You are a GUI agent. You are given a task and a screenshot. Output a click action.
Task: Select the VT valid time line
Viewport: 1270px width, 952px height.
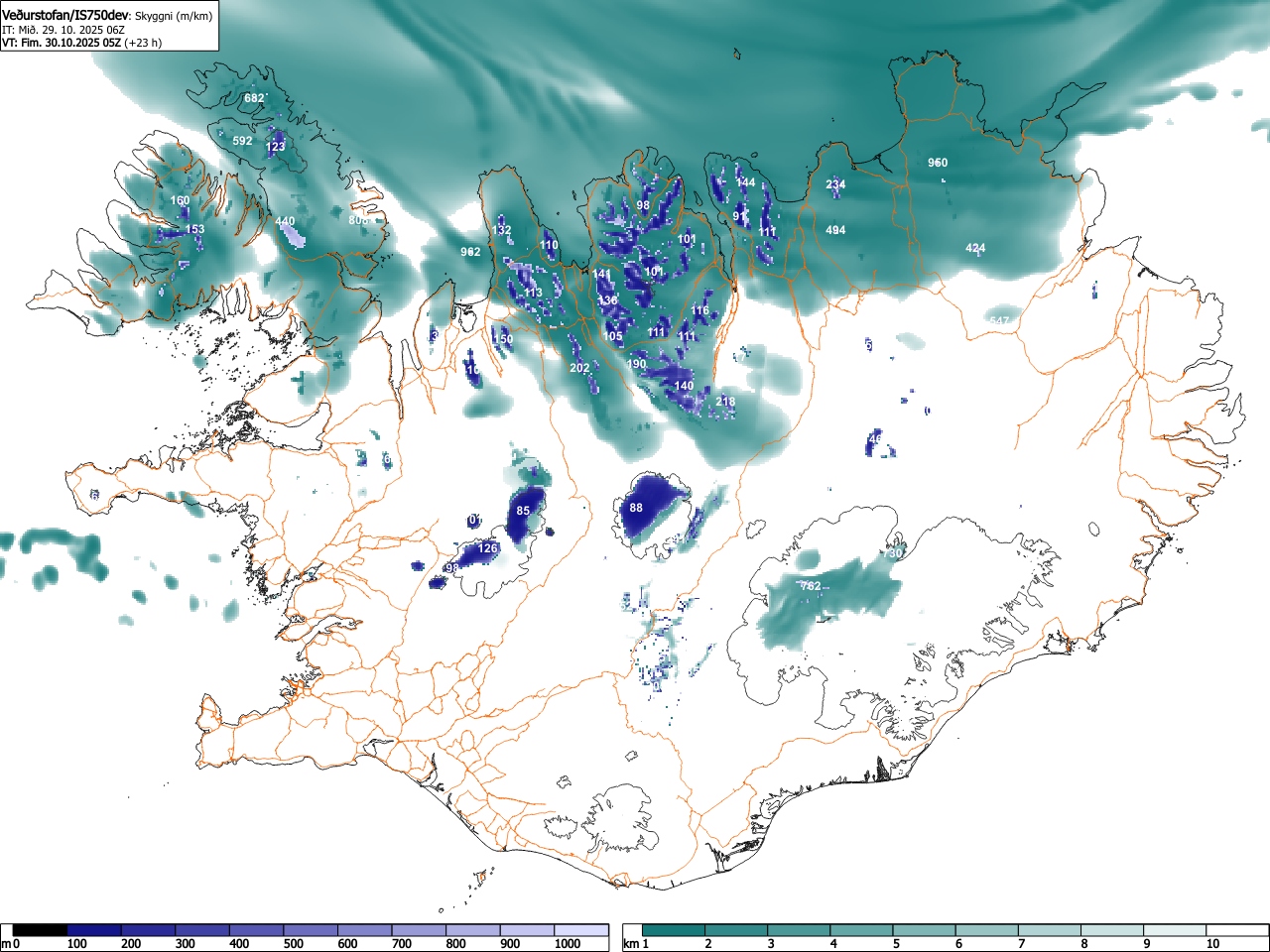click(81, 43)
